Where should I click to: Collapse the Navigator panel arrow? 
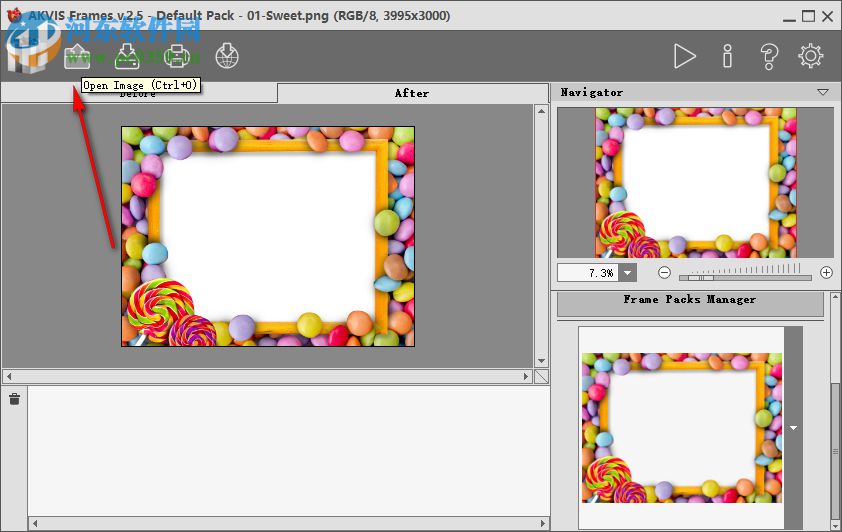pyautogui.click(x=823, y=92)
